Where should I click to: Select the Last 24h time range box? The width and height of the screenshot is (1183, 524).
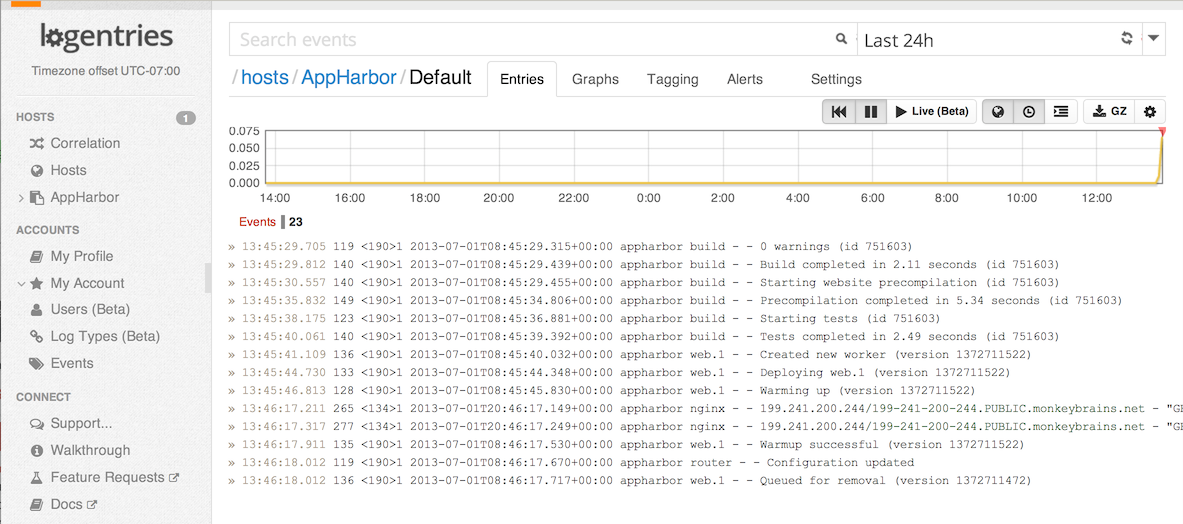(1000, 39)
